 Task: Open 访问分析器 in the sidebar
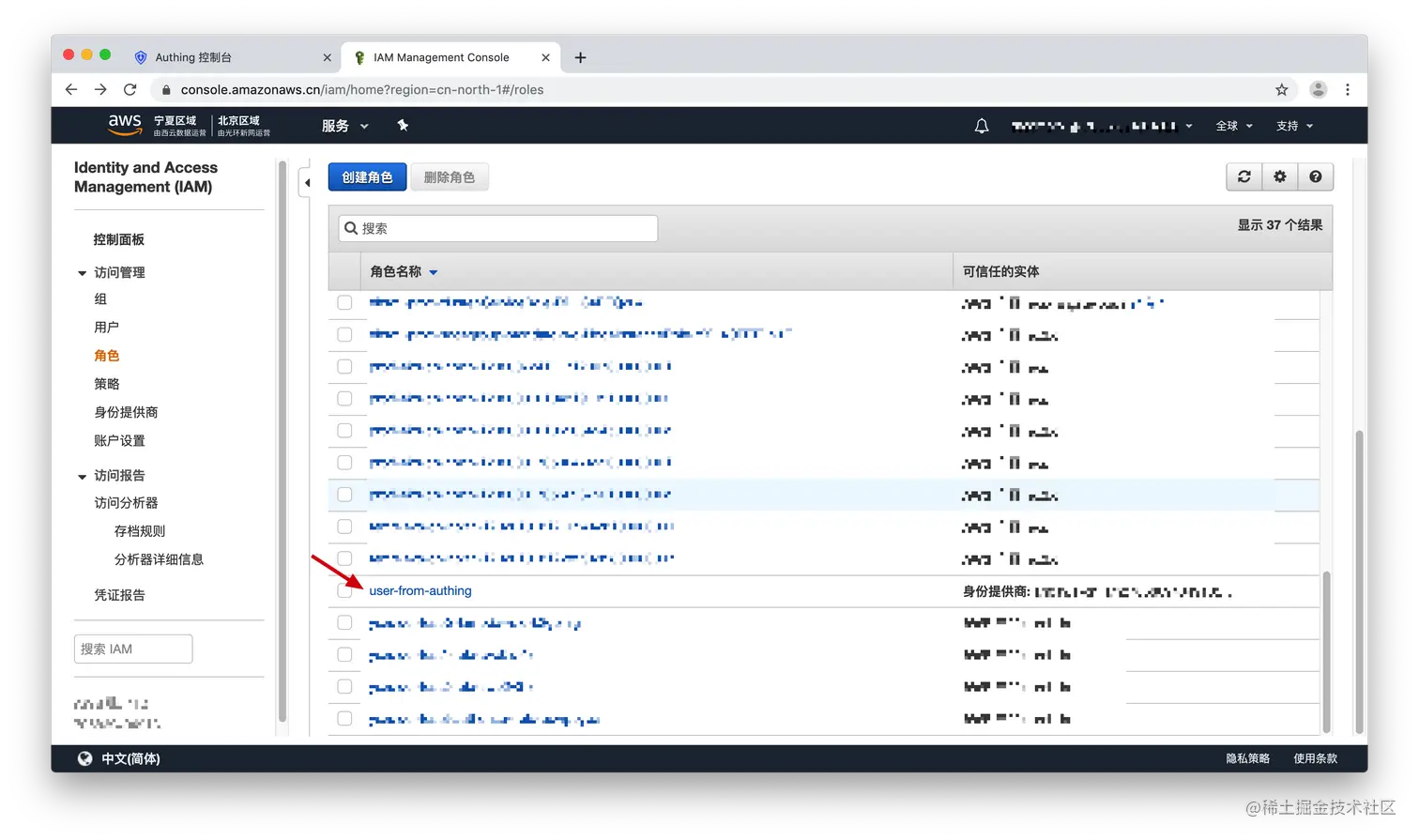126,503
